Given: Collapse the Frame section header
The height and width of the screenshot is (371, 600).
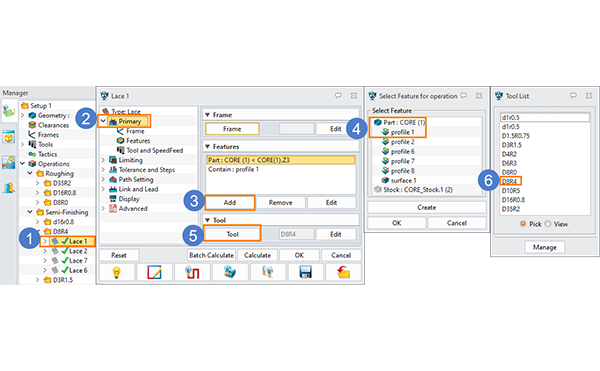Looking at the screenshot, I should pos(207,115).
